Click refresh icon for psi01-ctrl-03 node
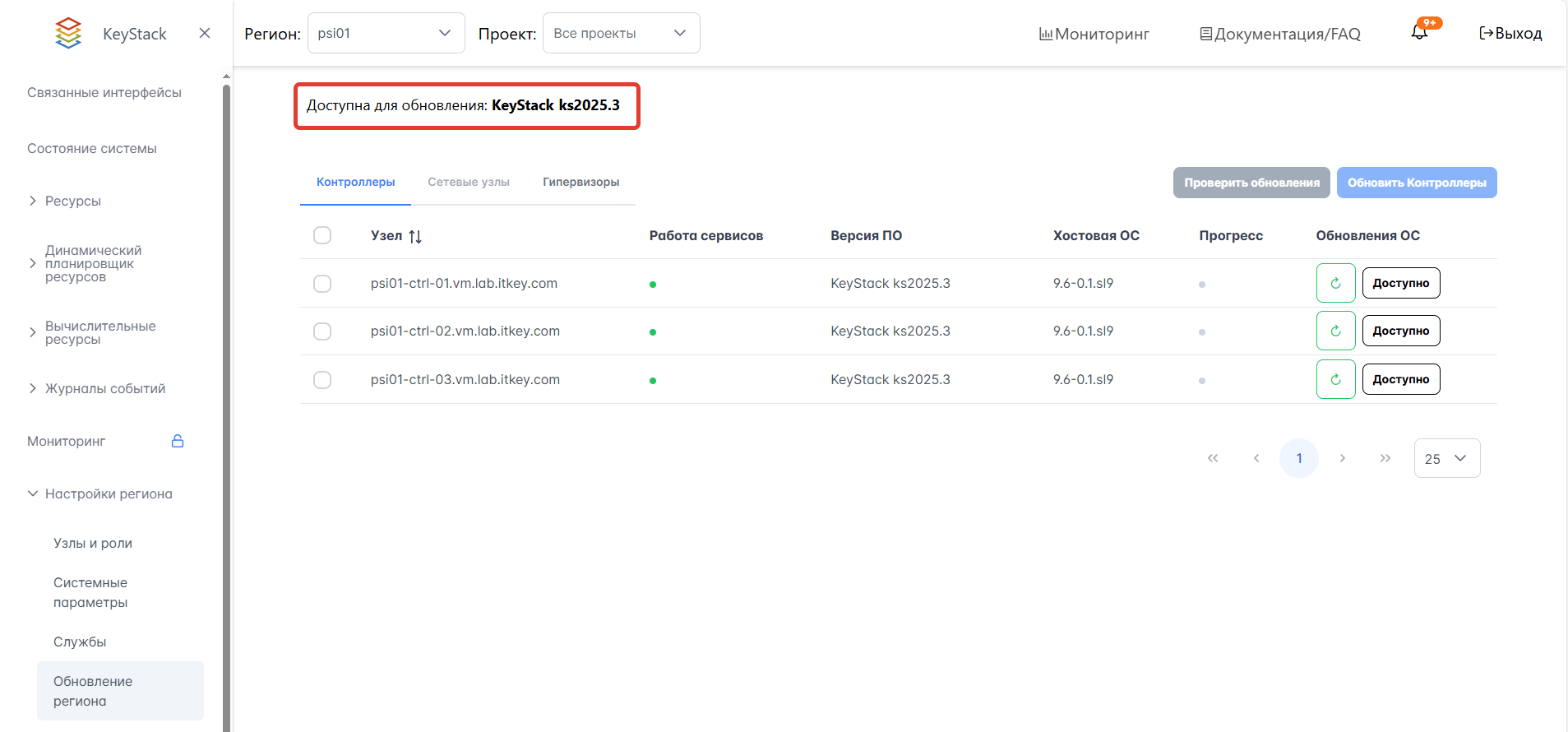Viewport: 1568px width, 732px height. (1335, 379)
